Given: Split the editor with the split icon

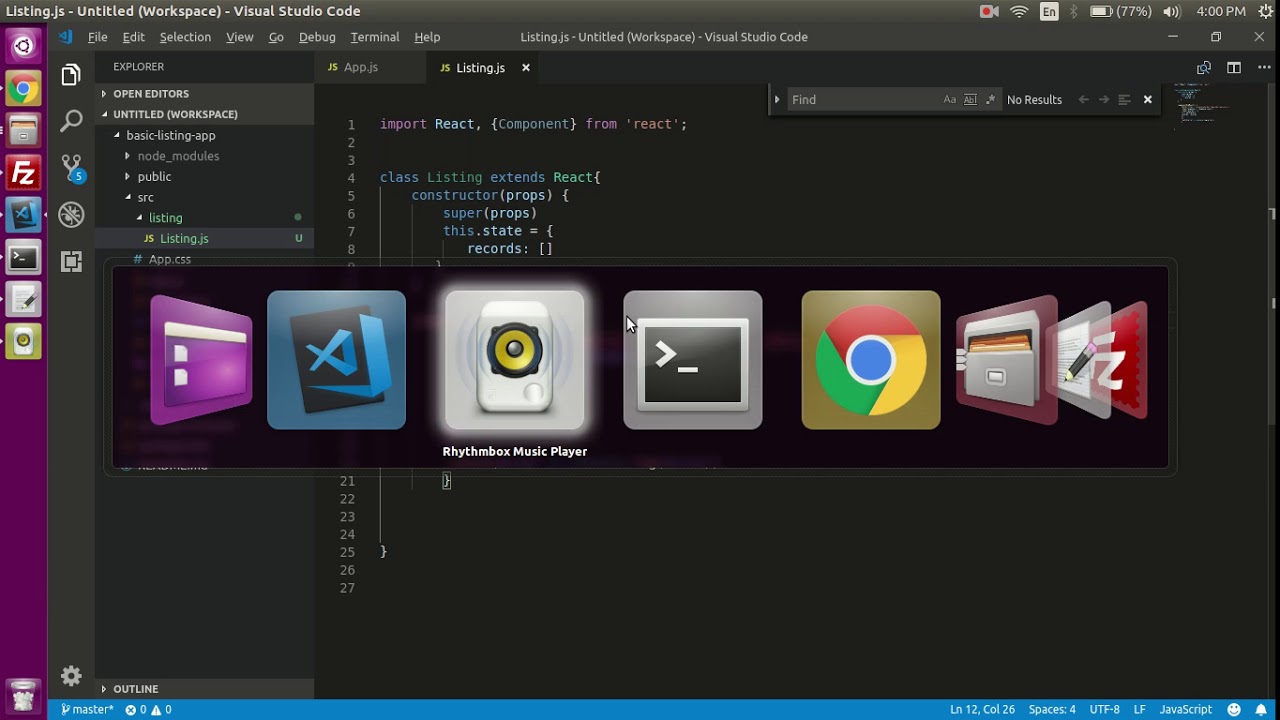Looking at the screenshot, I should click(1234, 68).
